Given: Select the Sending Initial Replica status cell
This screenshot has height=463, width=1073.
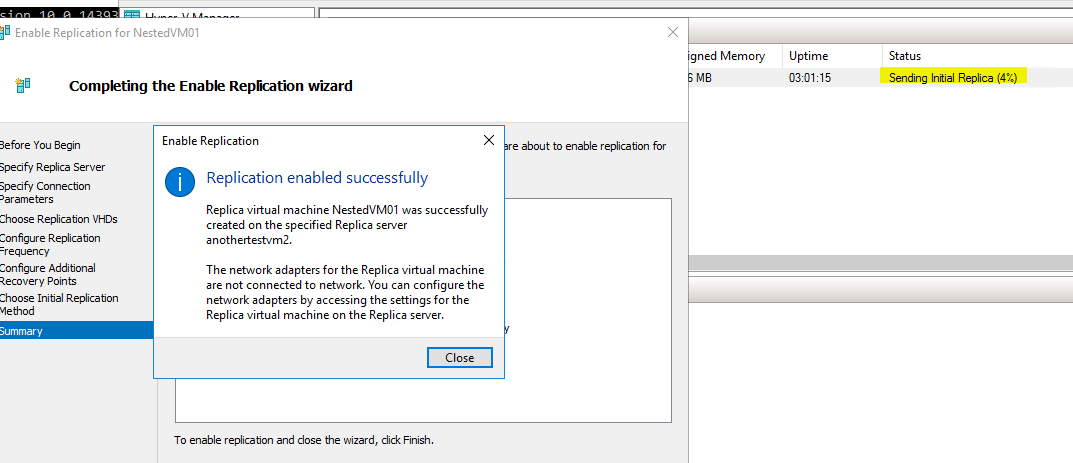Looking at the screenshot, I should click(x=953, y=78).
